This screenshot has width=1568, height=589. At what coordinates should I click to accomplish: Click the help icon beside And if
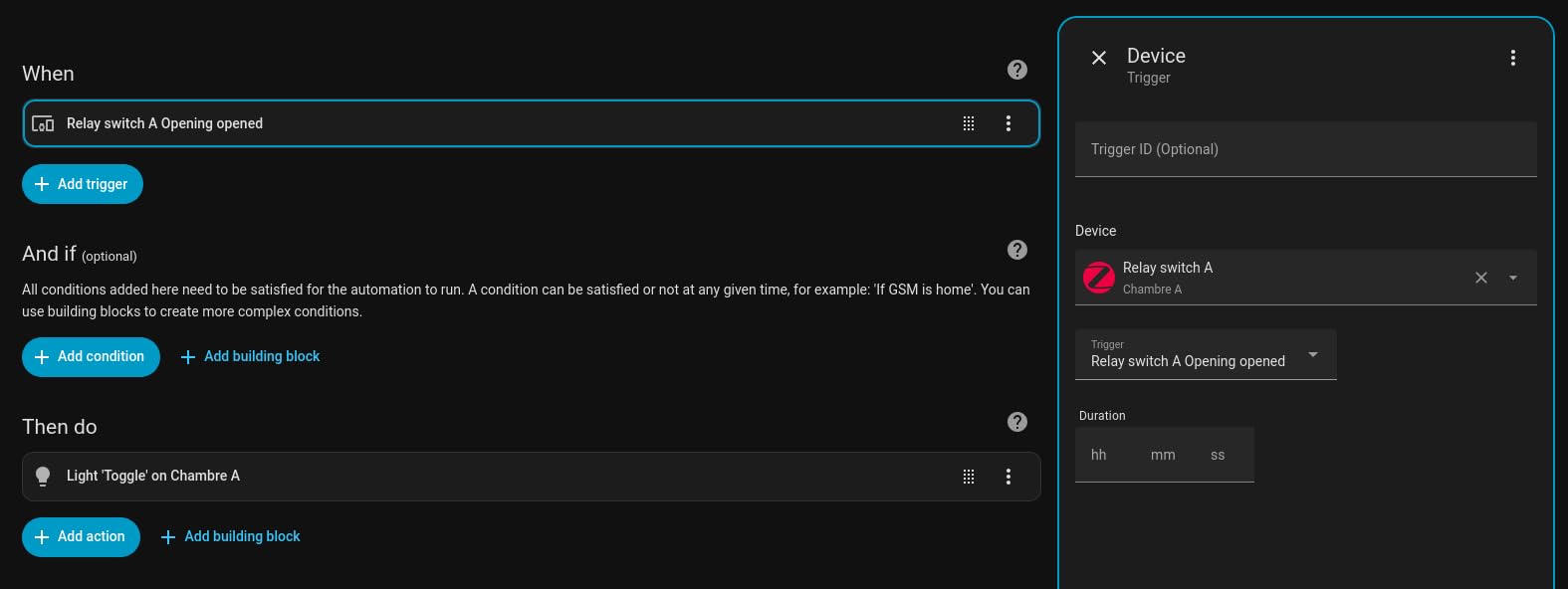[x=1016, y=250]
